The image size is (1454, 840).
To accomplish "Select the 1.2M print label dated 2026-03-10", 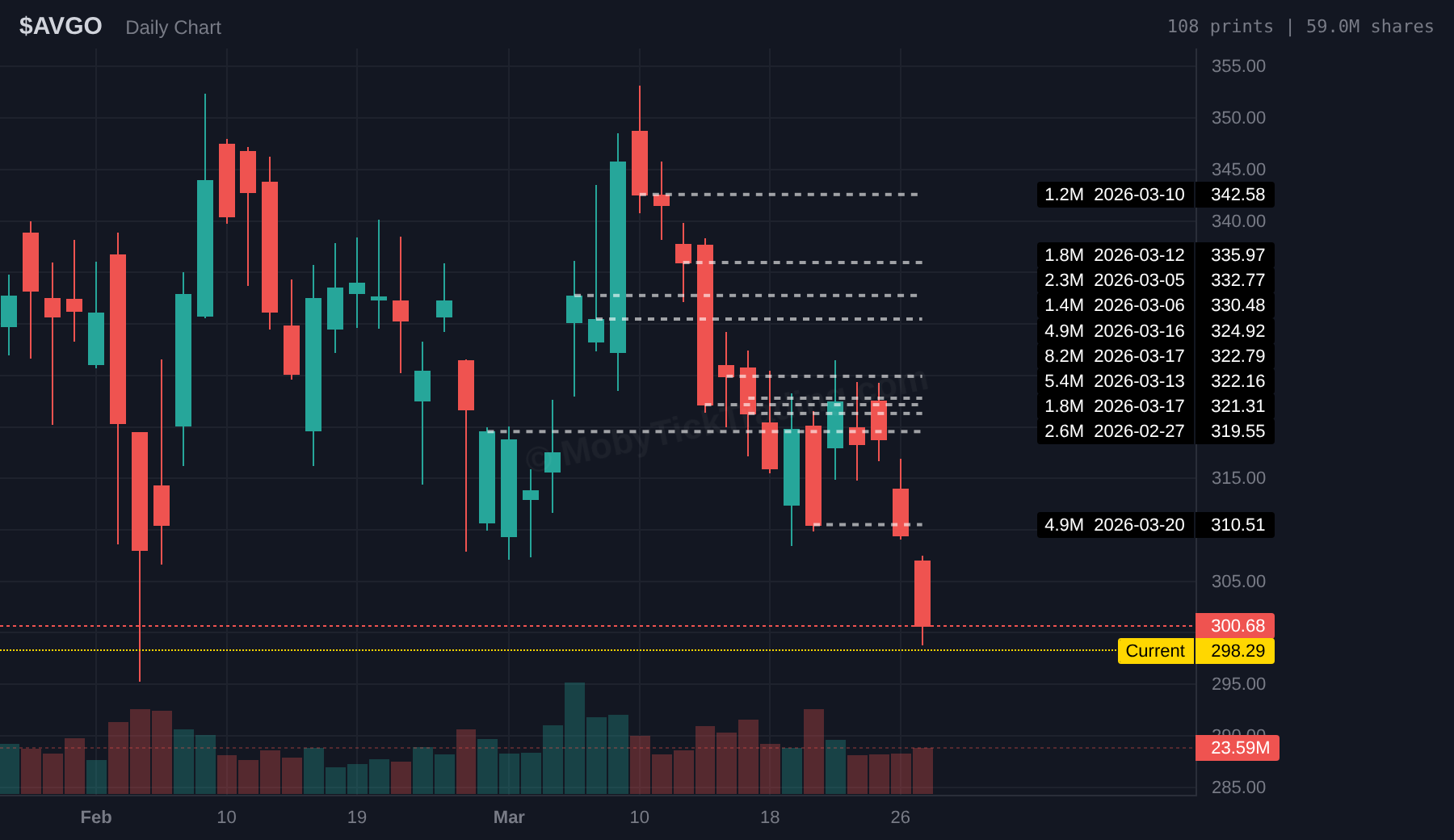I will pos(1114,195).
